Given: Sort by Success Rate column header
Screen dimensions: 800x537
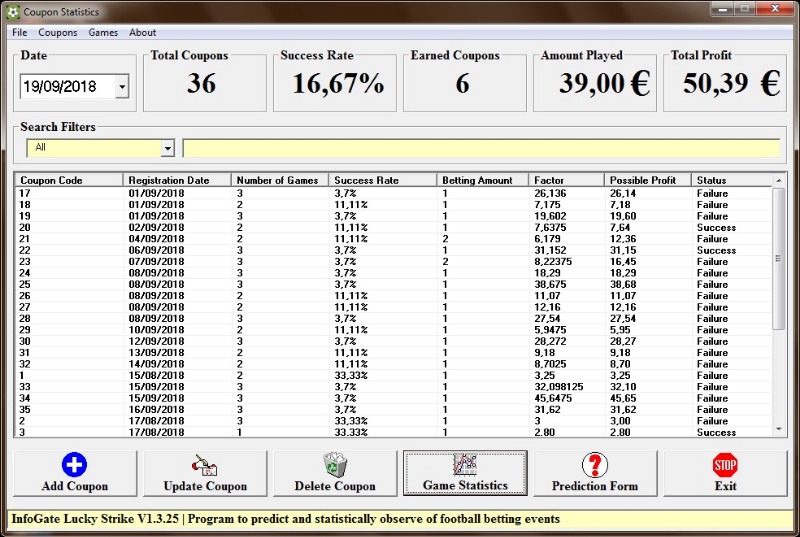Looking at the screenshot, I should [x=383, y=180].
